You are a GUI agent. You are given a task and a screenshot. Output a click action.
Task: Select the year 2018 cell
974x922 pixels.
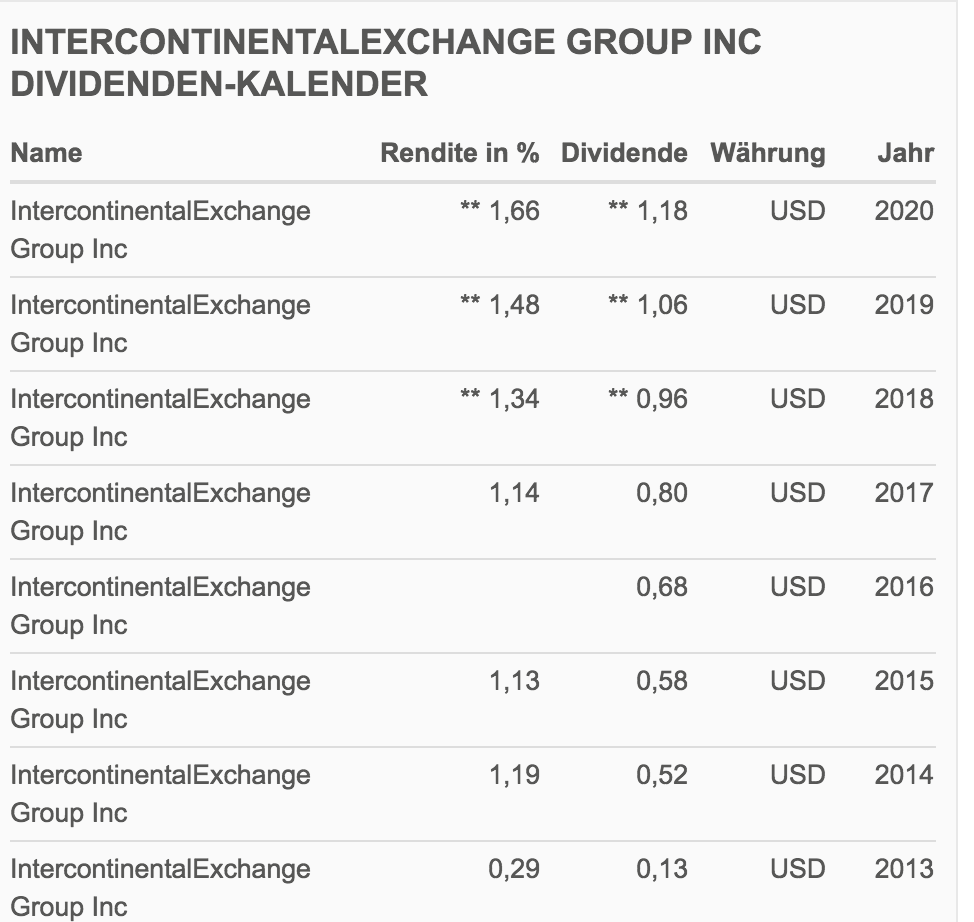coord(904,399)
